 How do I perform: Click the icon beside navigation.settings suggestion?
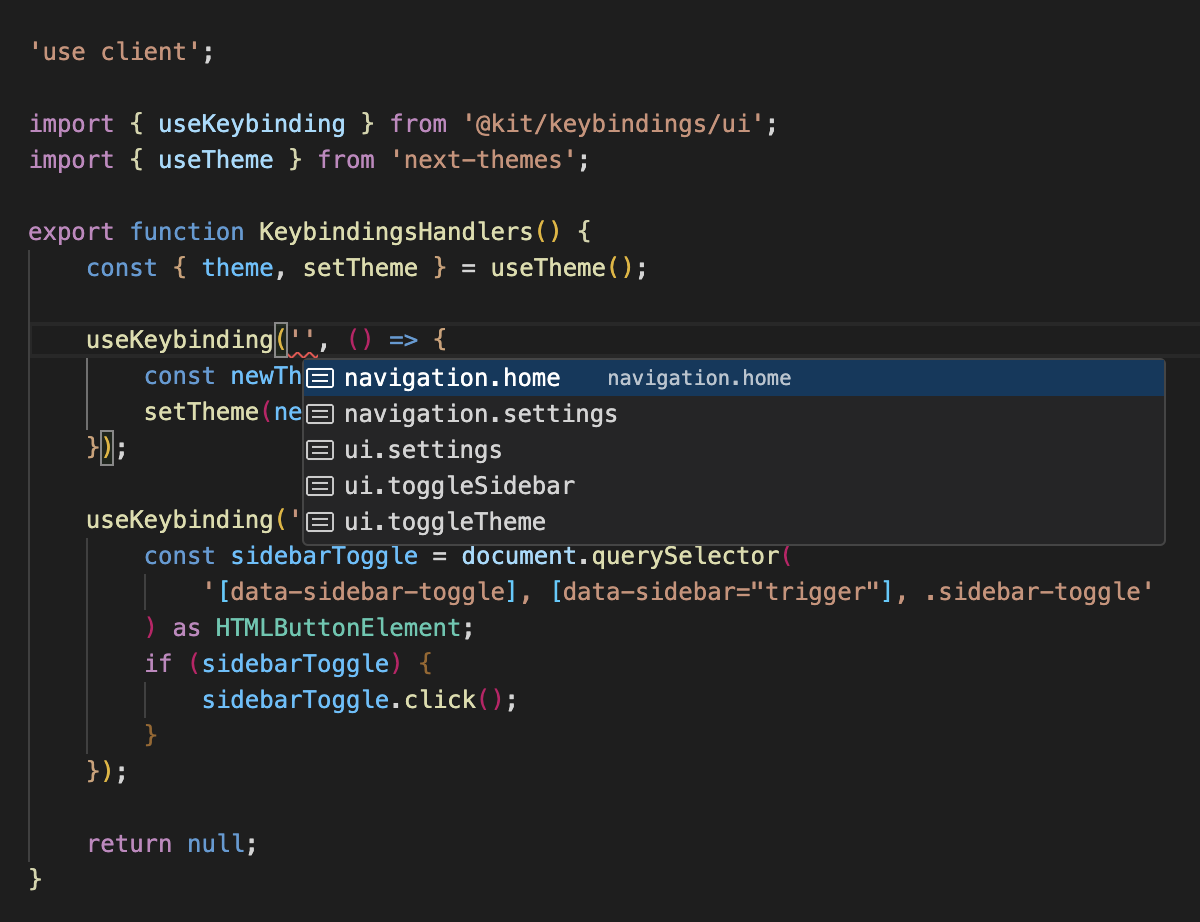[320, 413]
